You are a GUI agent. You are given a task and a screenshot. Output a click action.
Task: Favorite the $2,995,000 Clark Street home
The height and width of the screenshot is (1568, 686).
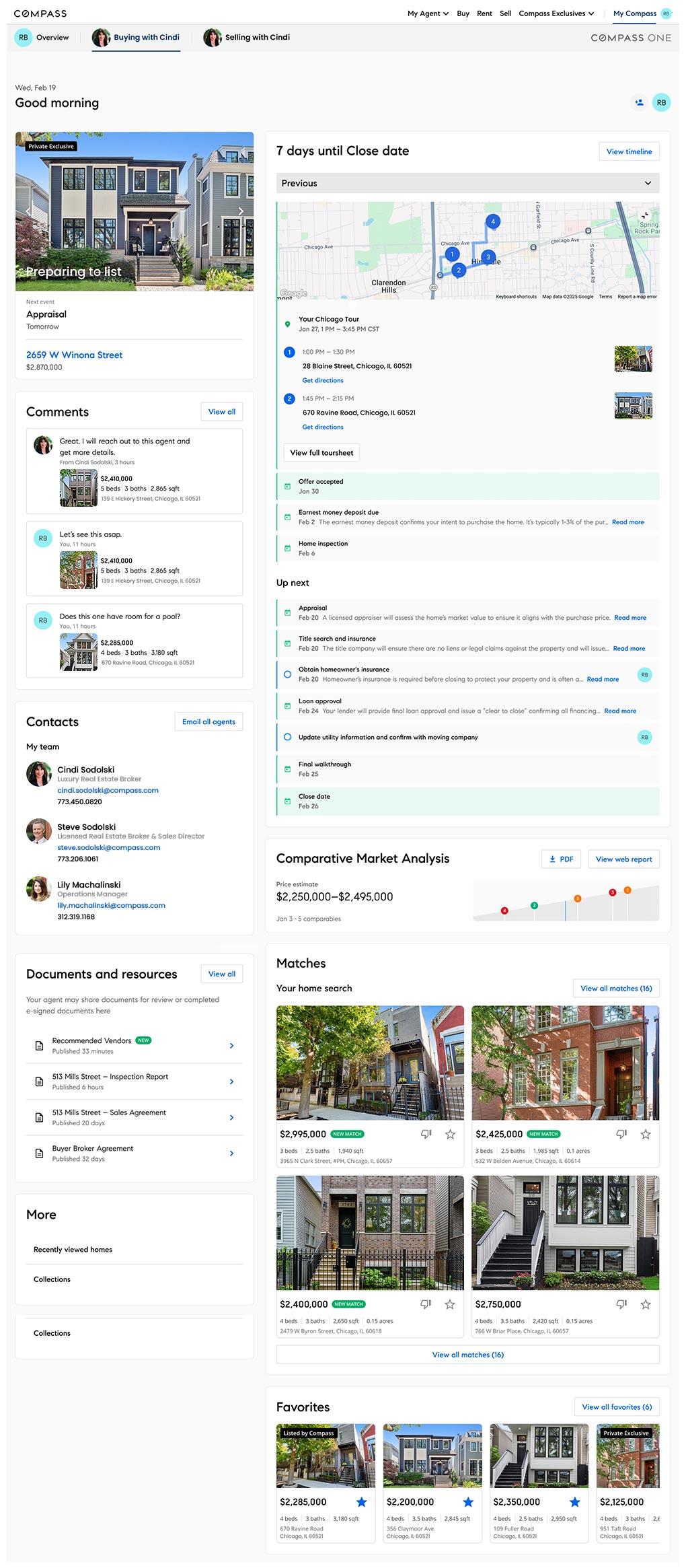(x=450, y=1134)
